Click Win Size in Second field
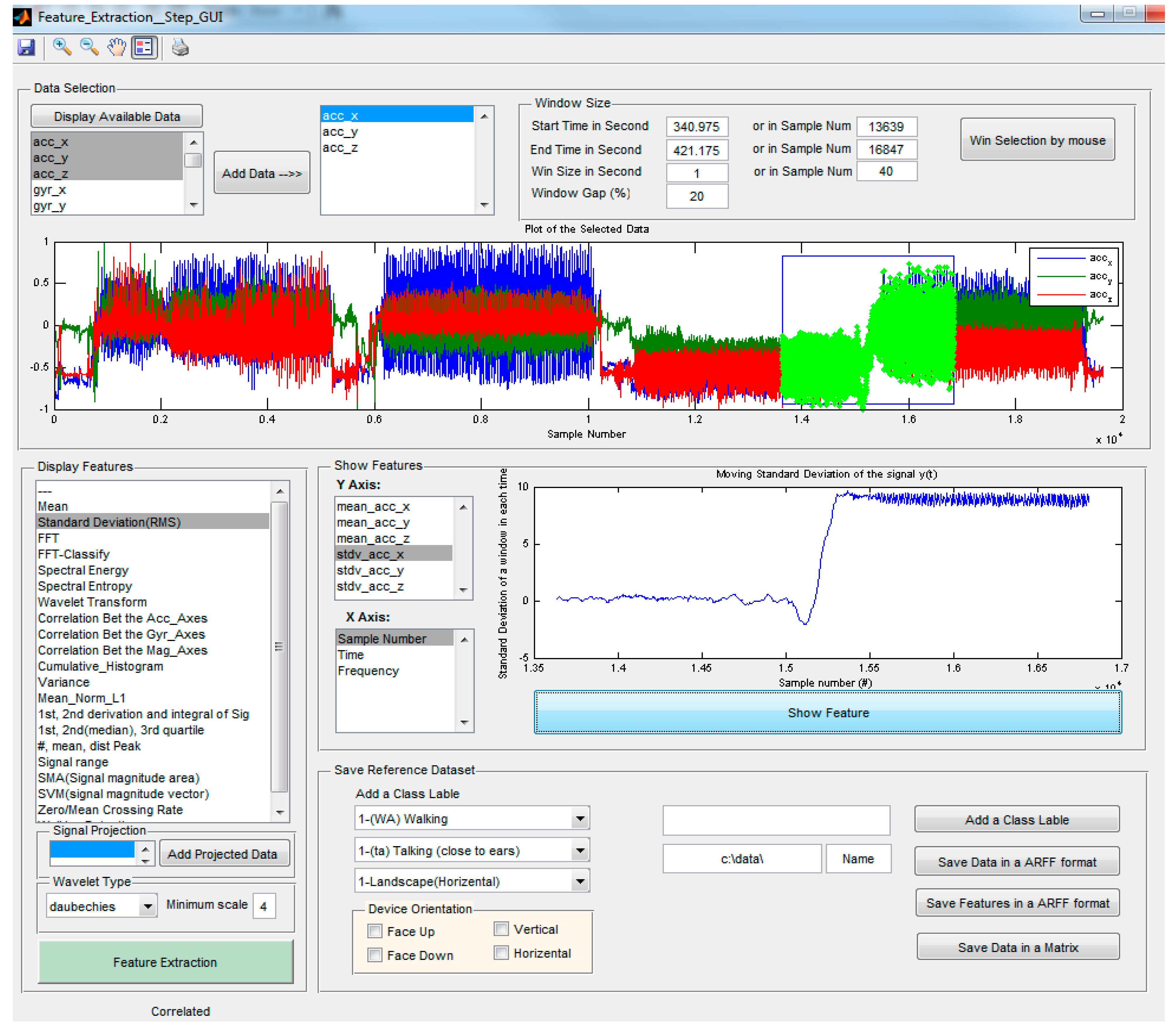Viewport: 1169px width, 1036px height. pyautogui.click(x=697, y=173)
